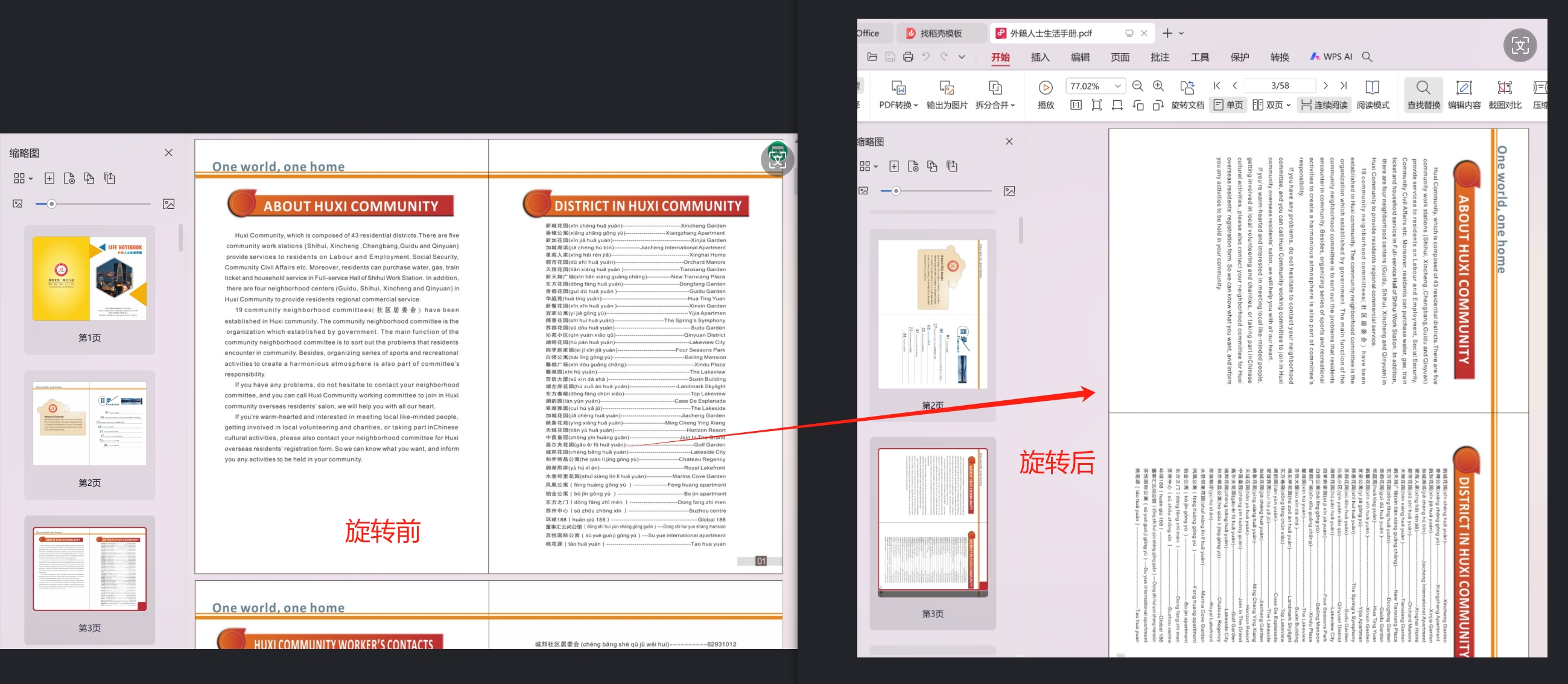Switch to 页面 ribbon tab
The height and width of the screenshot is (684, 1568).
point(1119,57)
